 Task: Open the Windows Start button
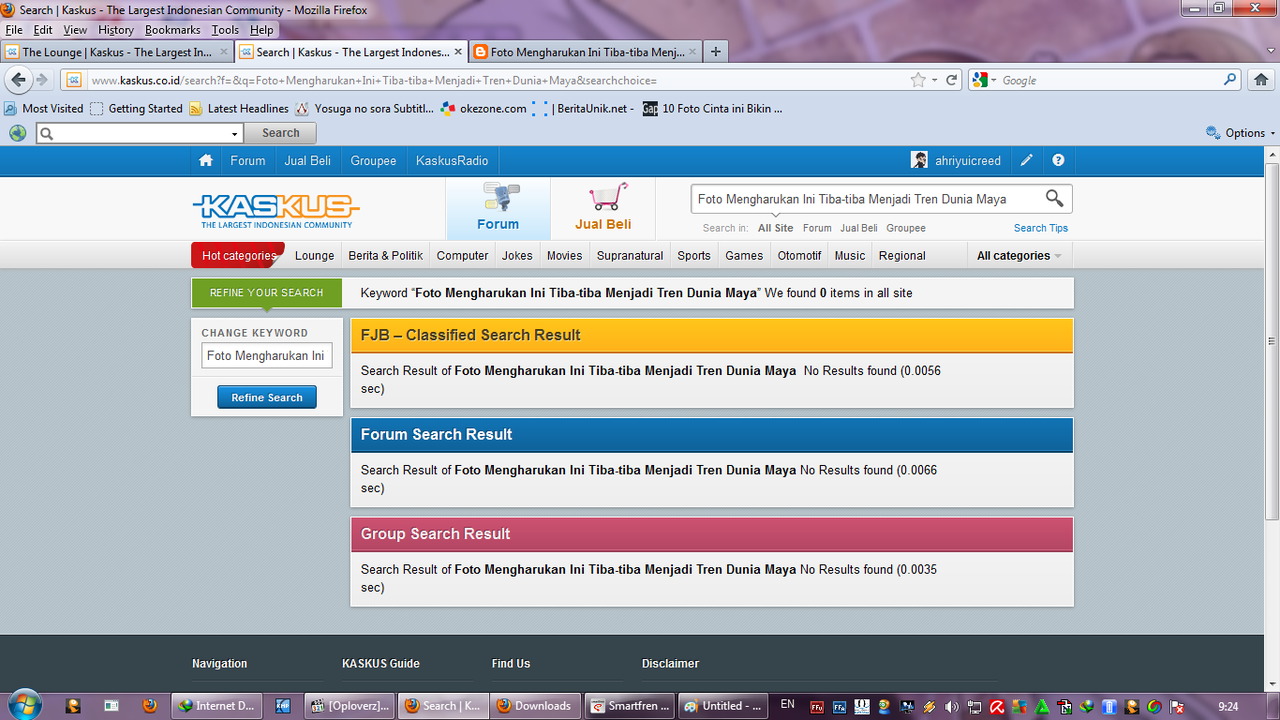25,704
